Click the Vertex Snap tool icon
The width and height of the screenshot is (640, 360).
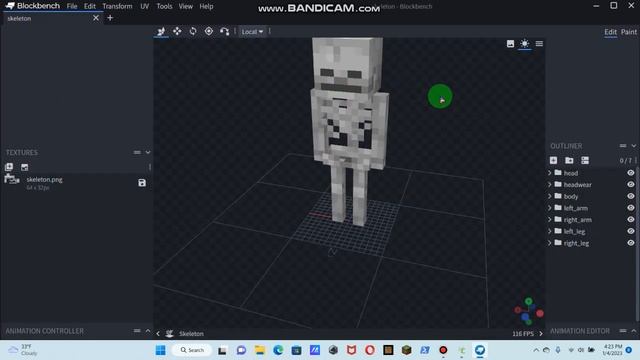224,31
